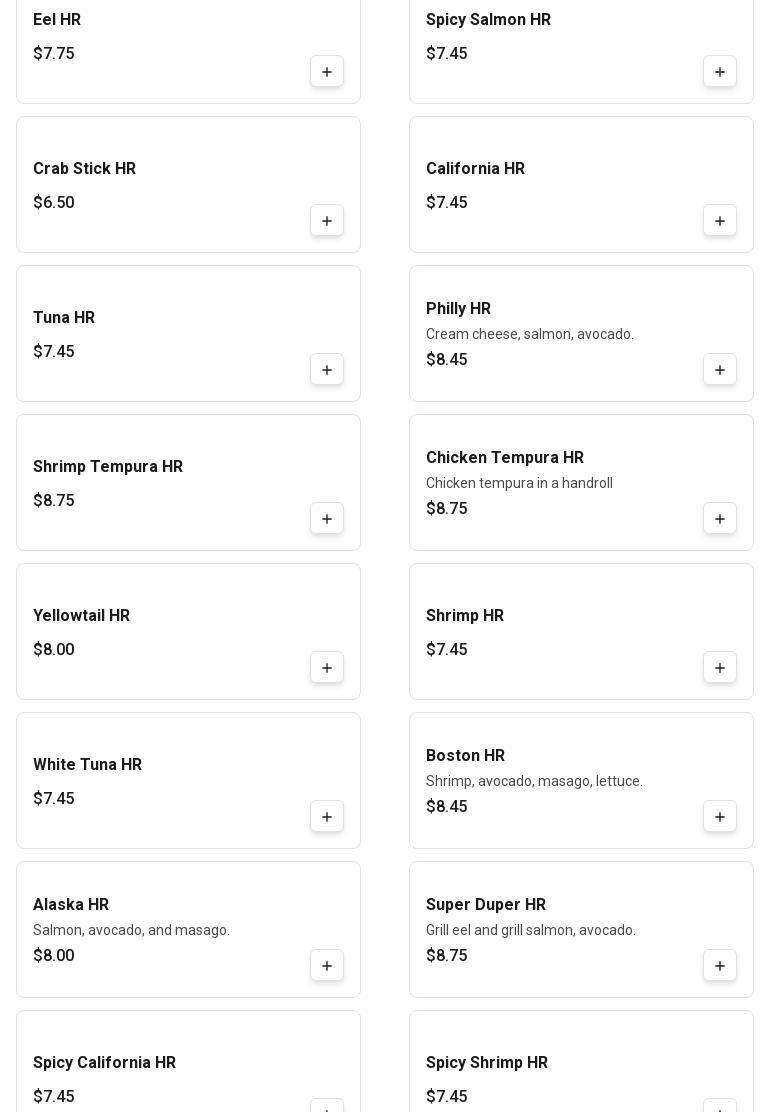Open the Philly HR item title
The width and height of the screenshot is (770, 1112).
pyautogui.click(x=458, y=309)
